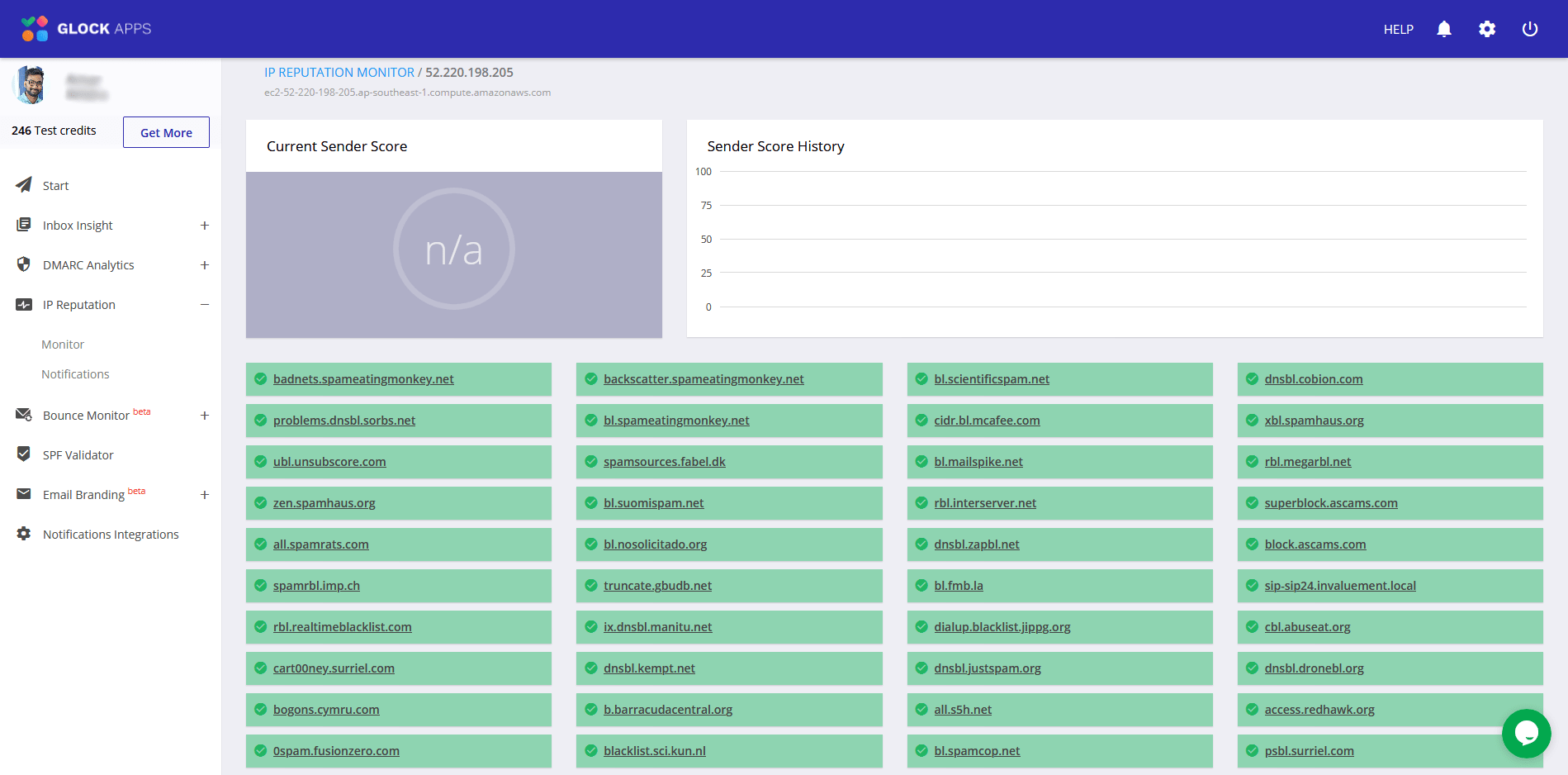Click the user profile avatar
The width and height of the screenshot is (1568, 775).
click(31, 84)
